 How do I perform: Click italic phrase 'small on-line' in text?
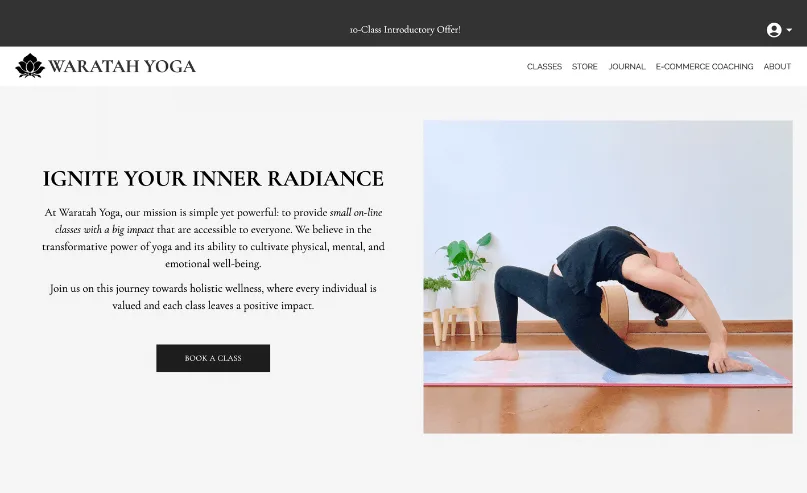pyautogui.click(x=356, y=213)
